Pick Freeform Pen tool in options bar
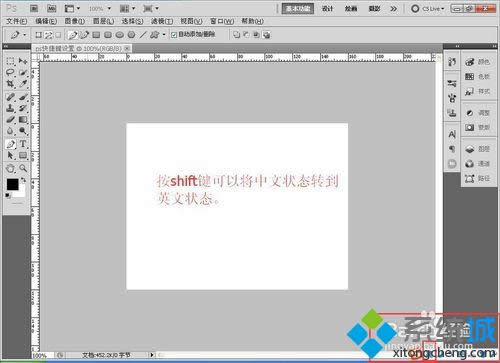 (x=84, y=35)
